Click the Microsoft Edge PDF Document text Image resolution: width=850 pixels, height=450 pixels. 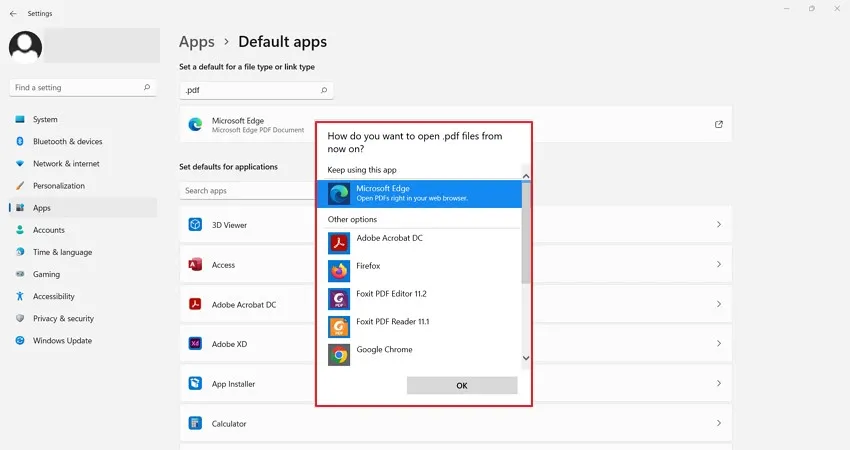point(258,130)
